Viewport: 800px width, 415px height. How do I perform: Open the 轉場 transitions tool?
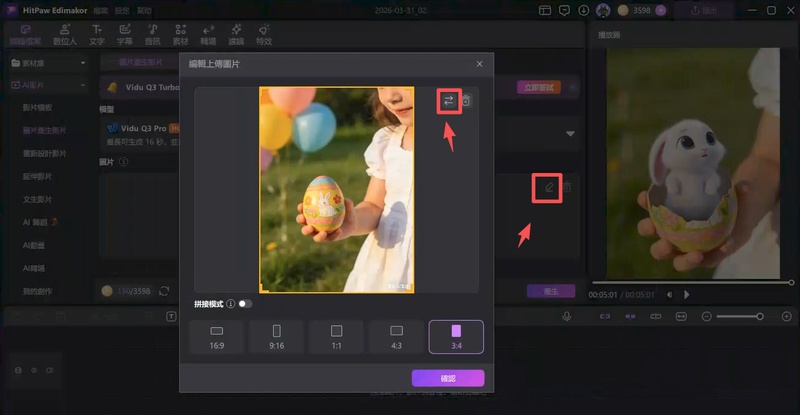tap(208, 35)
